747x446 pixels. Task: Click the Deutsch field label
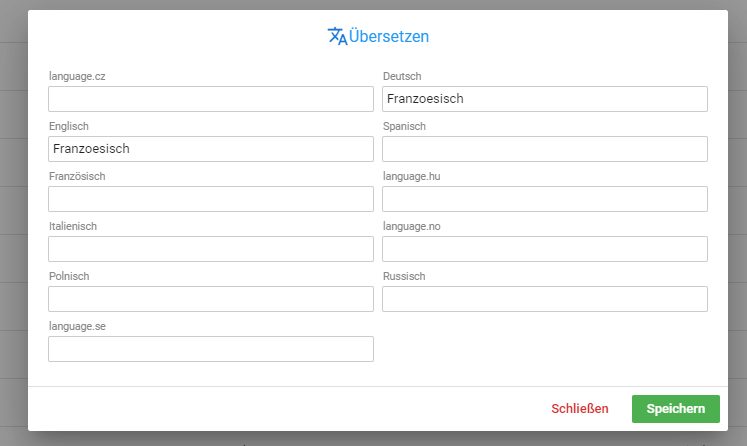pyautogui.click(x=402, y=76)
